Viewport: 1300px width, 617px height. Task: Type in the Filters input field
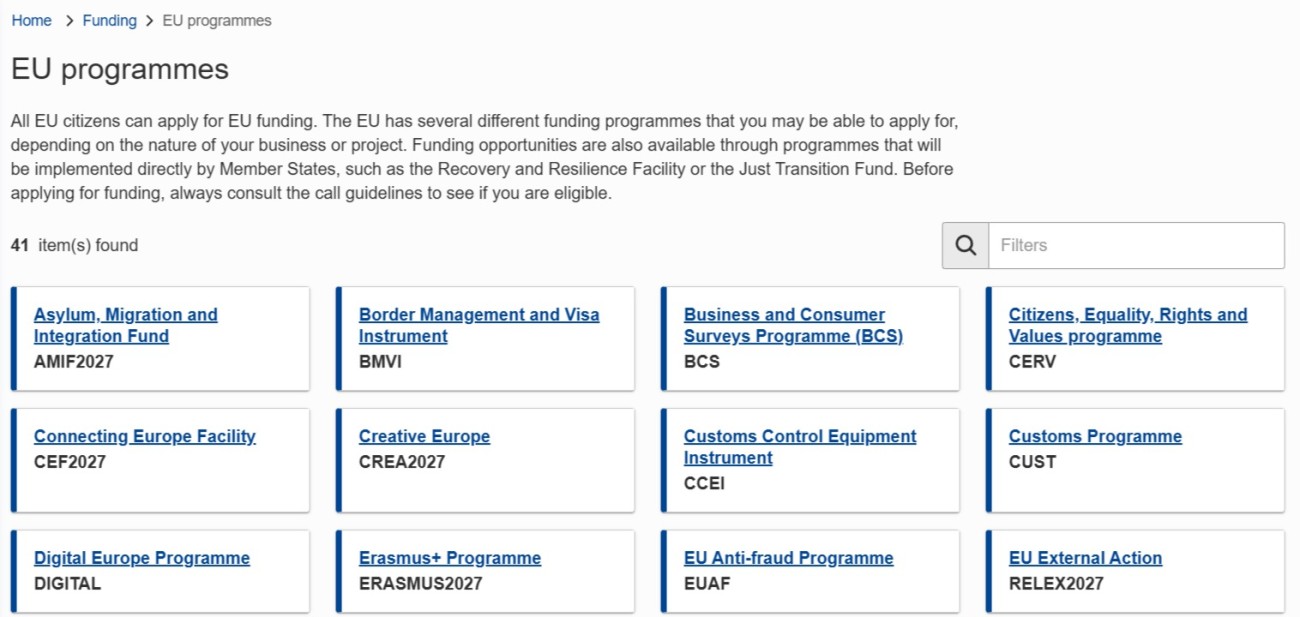coord(1136,246)
